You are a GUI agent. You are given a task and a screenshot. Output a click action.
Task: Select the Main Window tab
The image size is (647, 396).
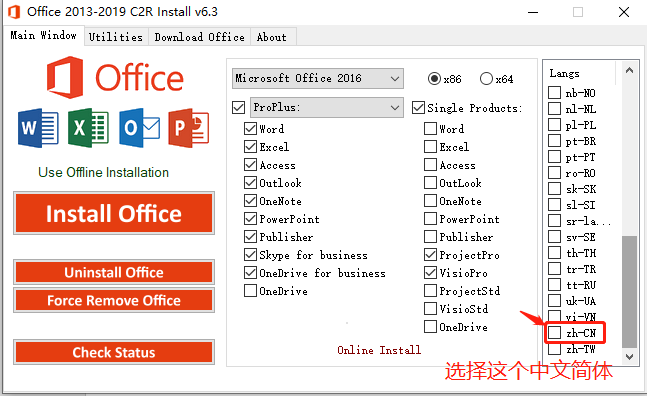43,35
